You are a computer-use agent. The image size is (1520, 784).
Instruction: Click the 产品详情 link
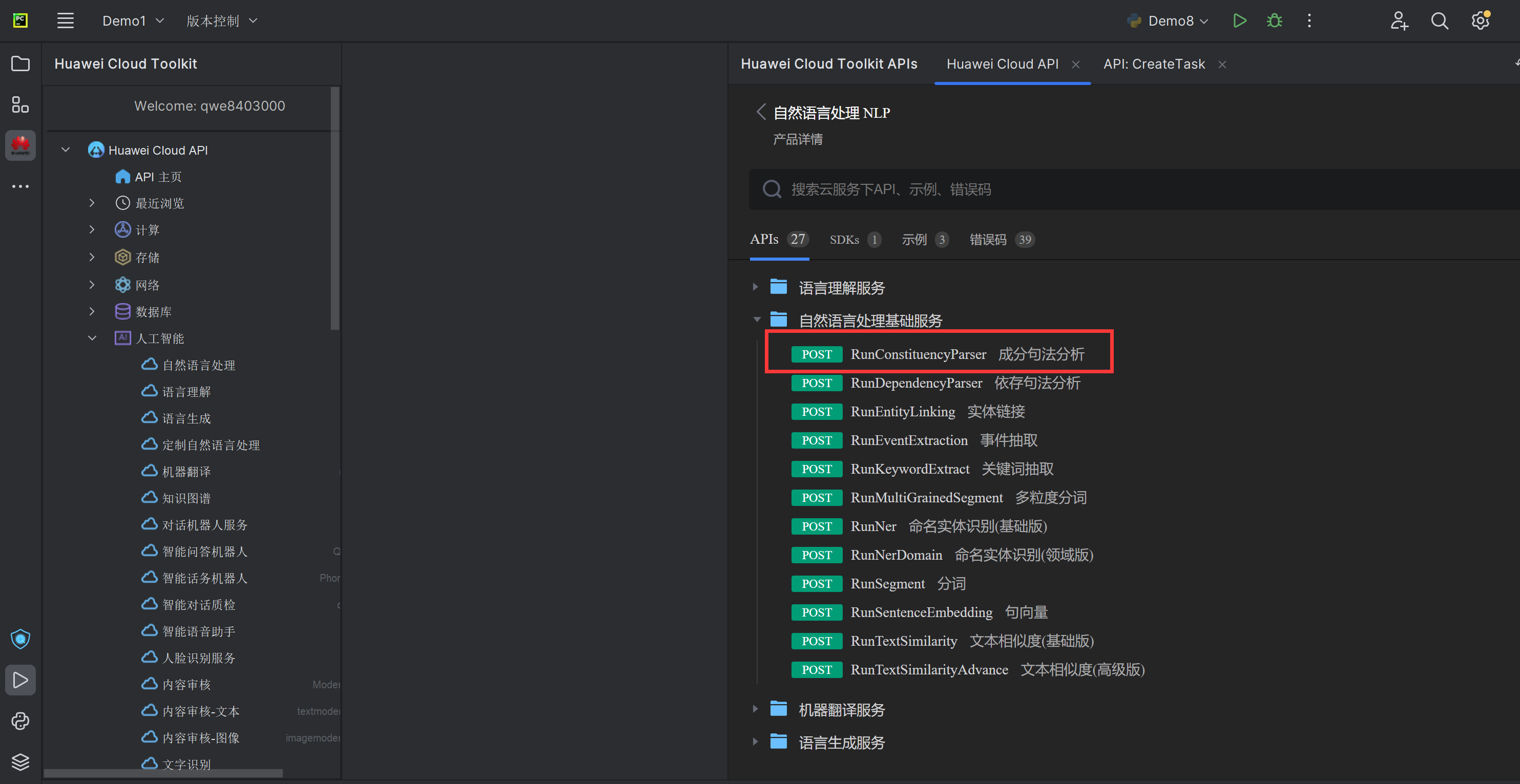pyautogui.click(x=797, y=139)
